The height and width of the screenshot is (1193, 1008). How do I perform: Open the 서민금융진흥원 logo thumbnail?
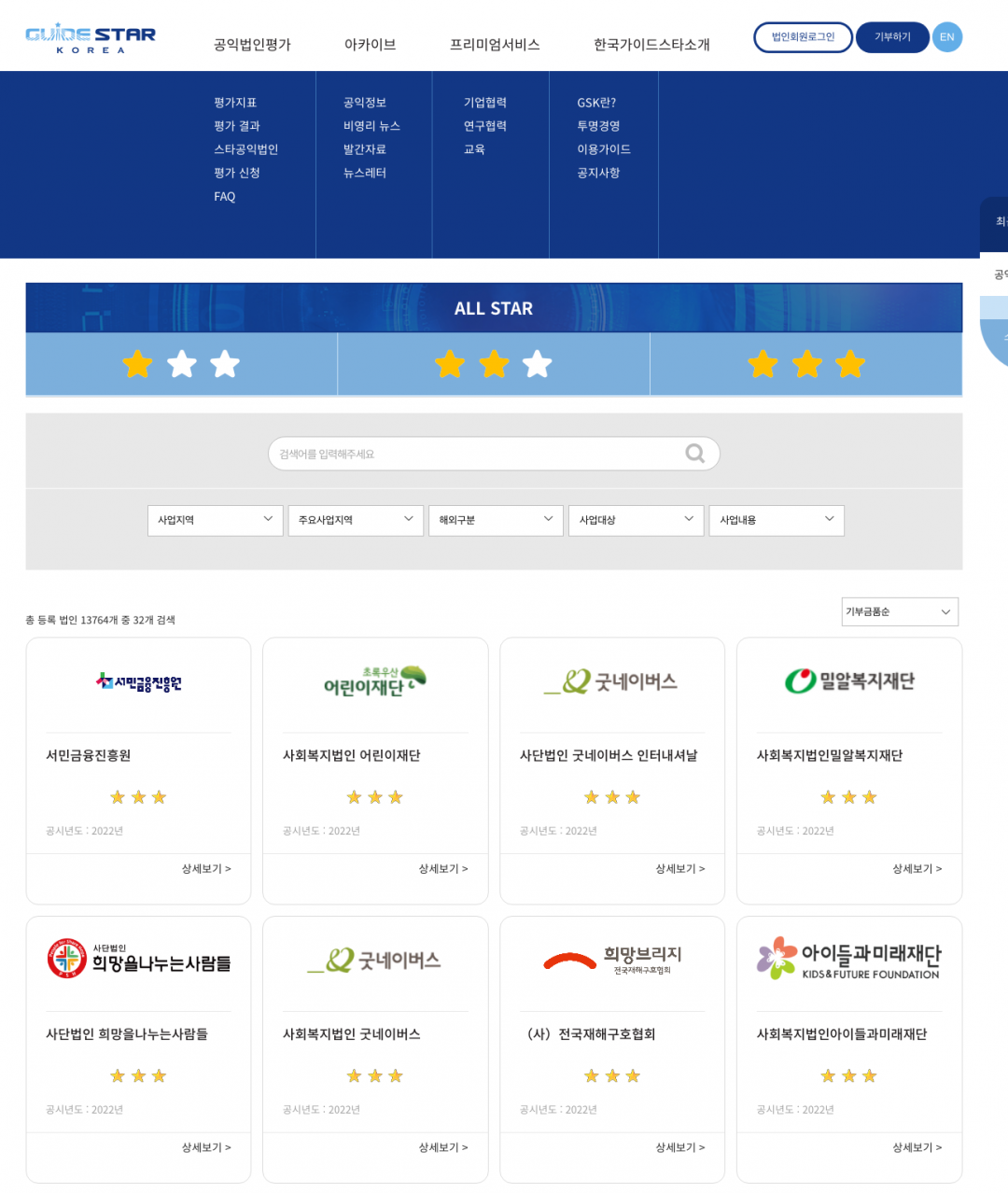click(138, 682)
